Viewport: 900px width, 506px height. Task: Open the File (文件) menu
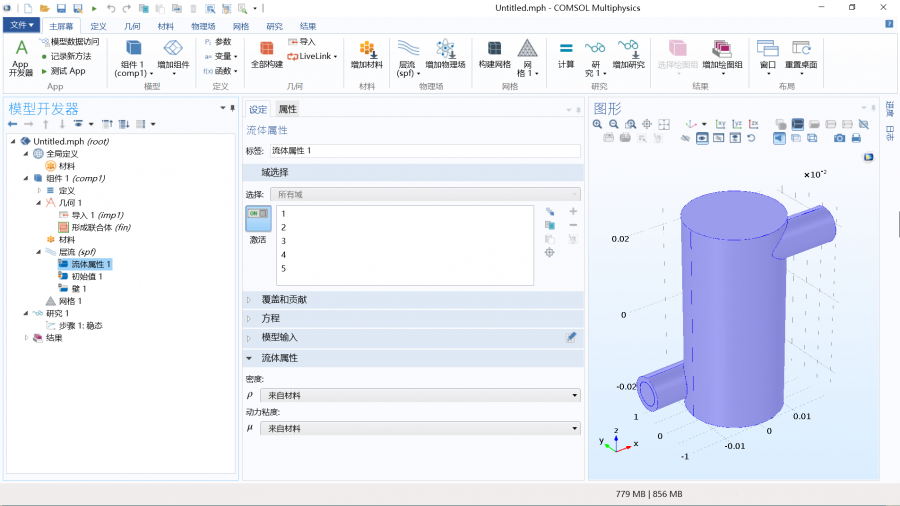tap(22, 25)
